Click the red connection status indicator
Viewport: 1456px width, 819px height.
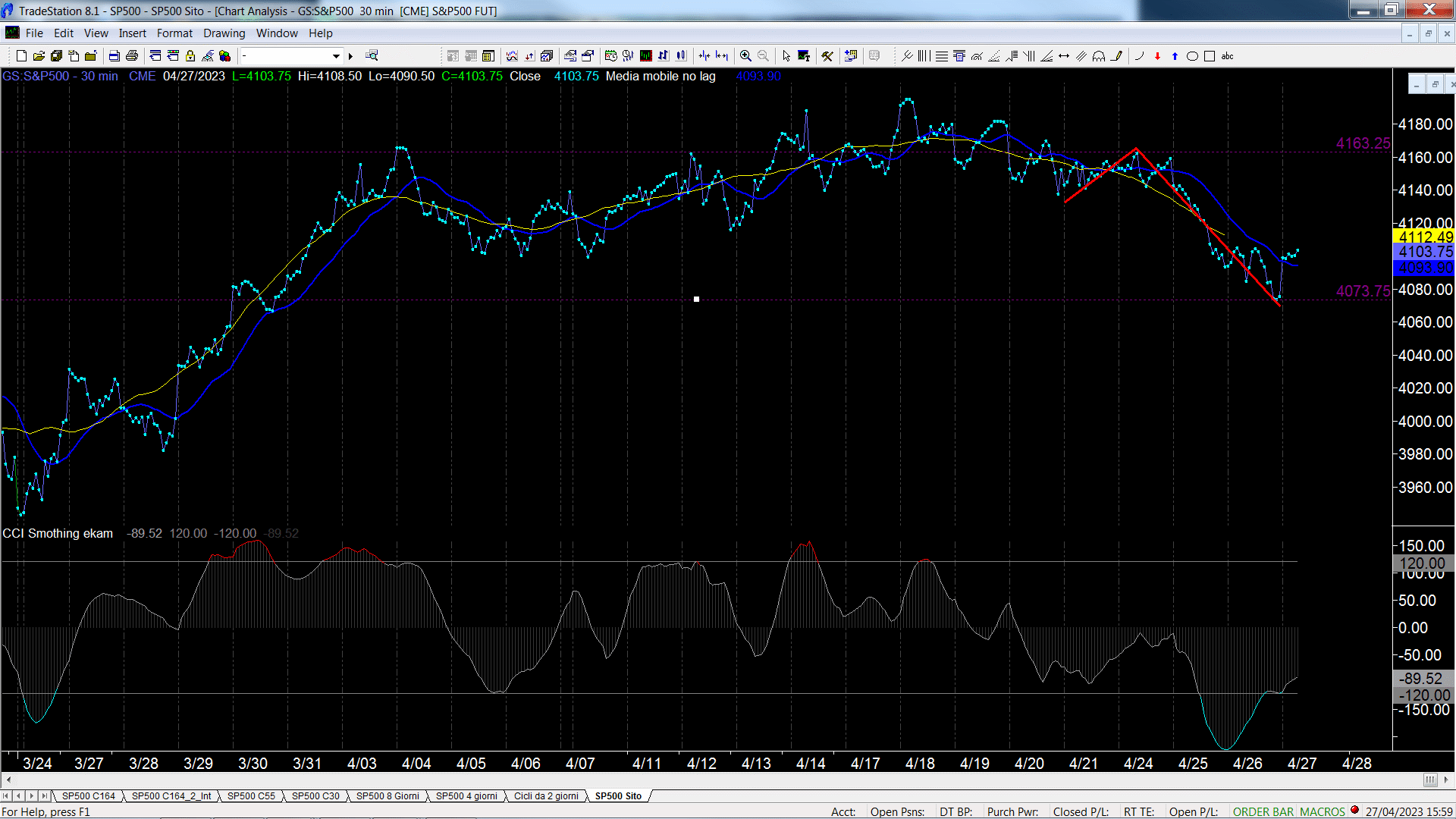1354,811
